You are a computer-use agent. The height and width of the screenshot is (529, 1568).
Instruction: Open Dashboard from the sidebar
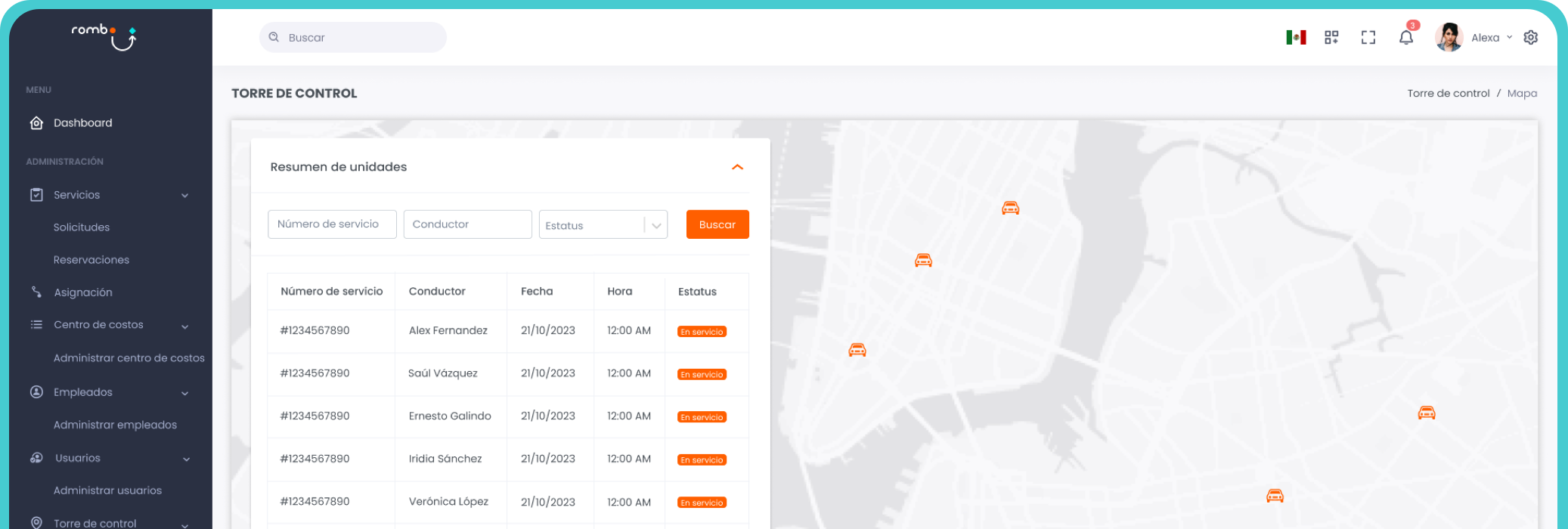click(82, 122)
